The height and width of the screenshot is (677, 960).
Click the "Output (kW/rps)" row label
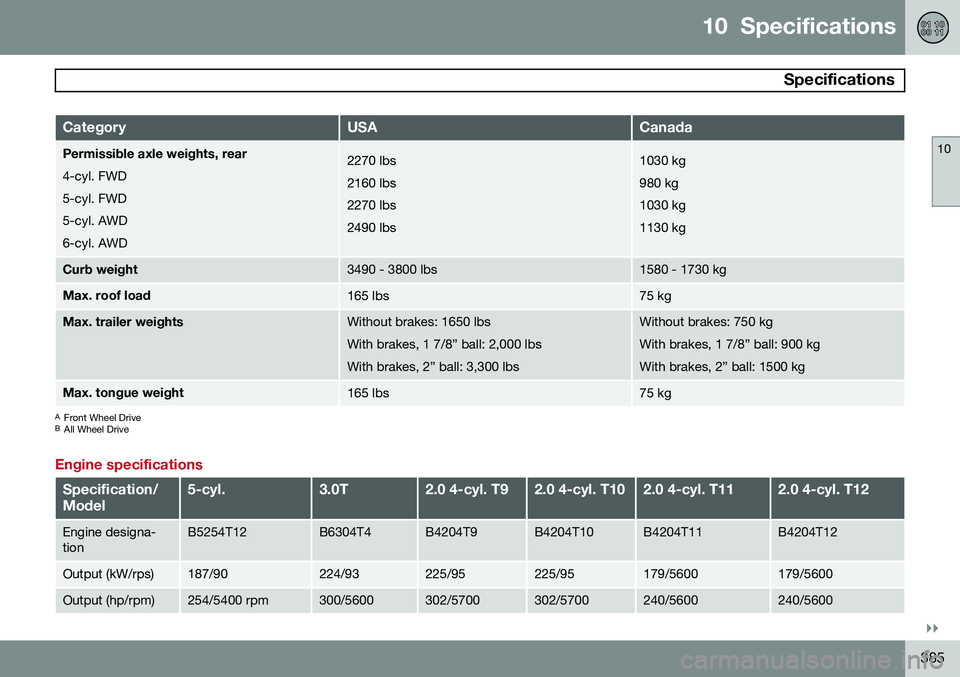pos(108,574)
